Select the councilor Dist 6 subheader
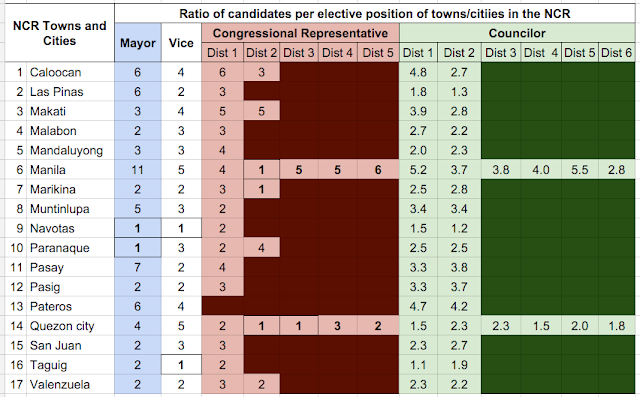The width and height of the screenshot is (640, 397). click(617, 53)
